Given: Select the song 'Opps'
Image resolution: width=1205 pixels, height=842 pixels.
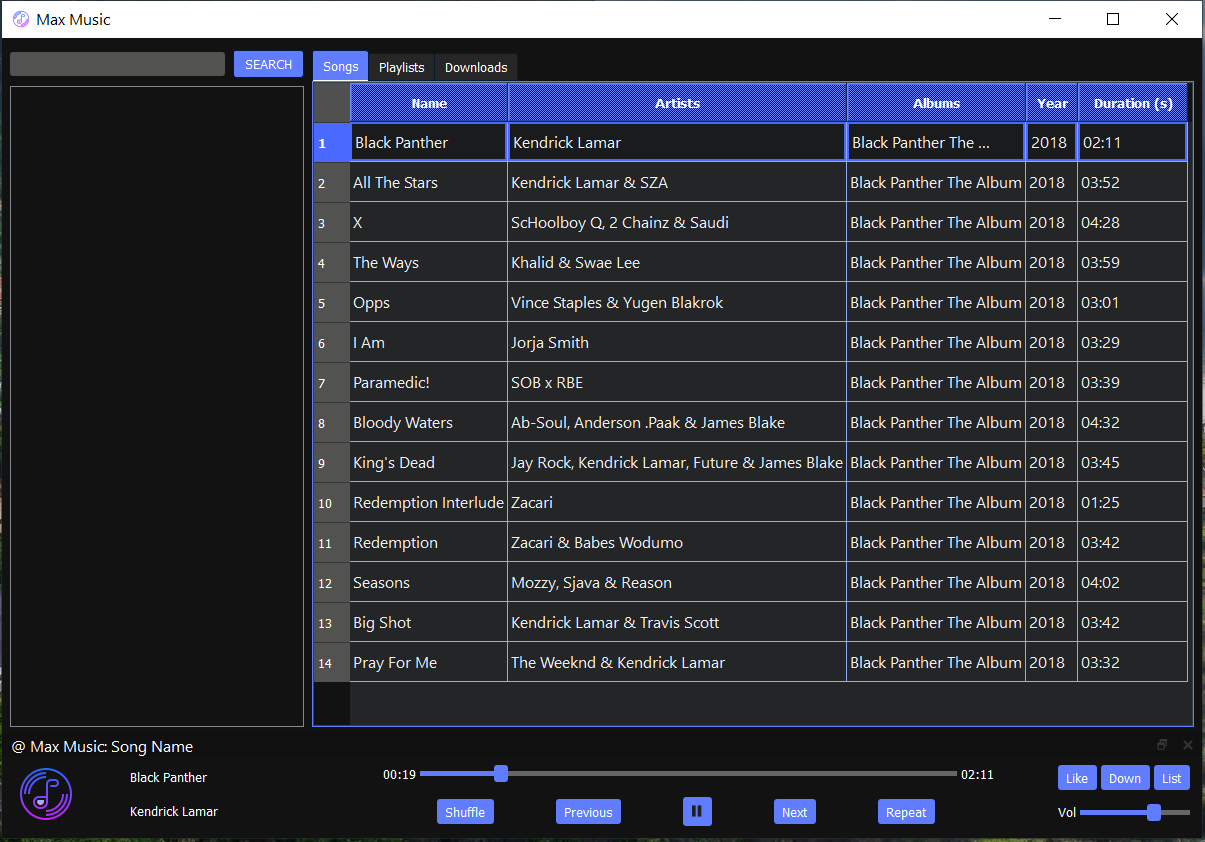Looking at the screenshot, I should pos(428,302).
